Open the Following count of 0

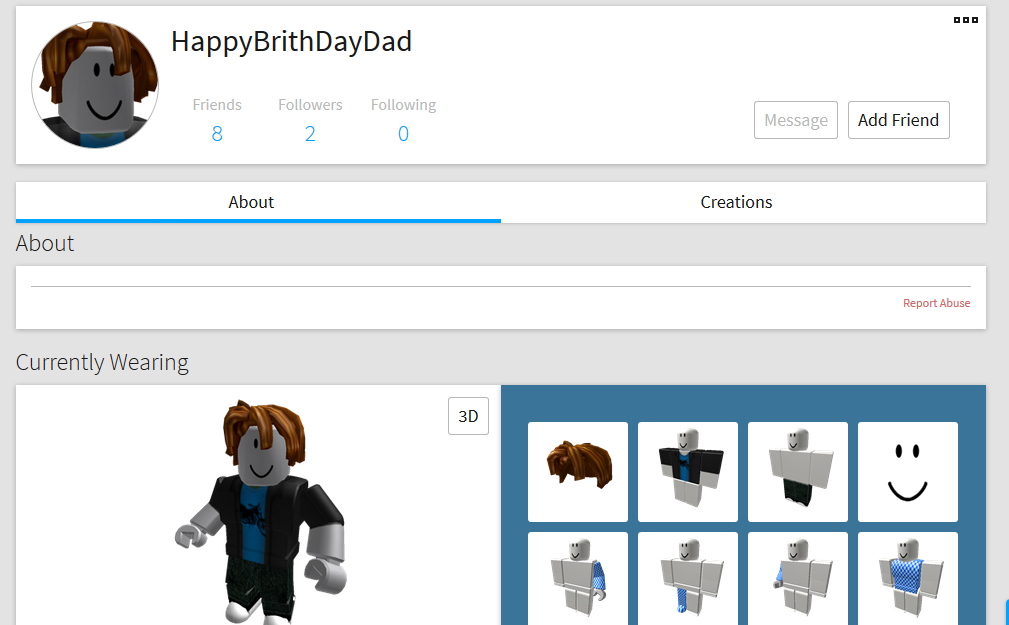point(403,133)
